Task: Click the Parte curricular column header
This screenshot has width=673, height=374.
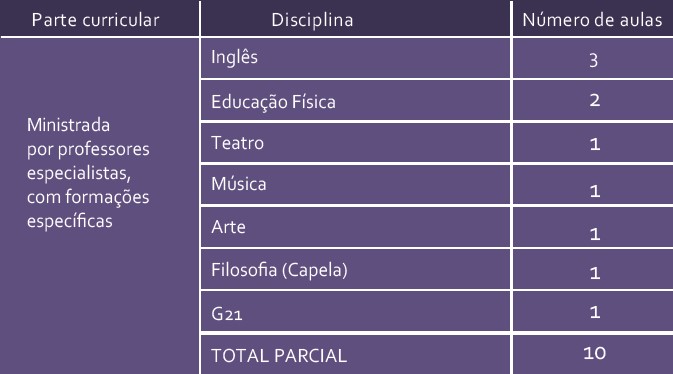Action: [99, 18]
